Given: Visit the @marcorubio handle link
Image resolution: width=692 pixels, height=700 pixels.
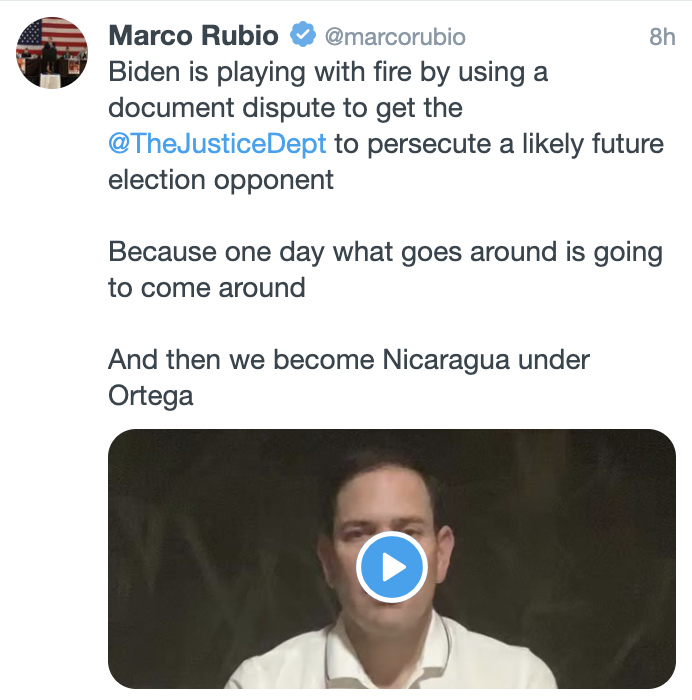Looking at the screenshot, I should [395, 37].
